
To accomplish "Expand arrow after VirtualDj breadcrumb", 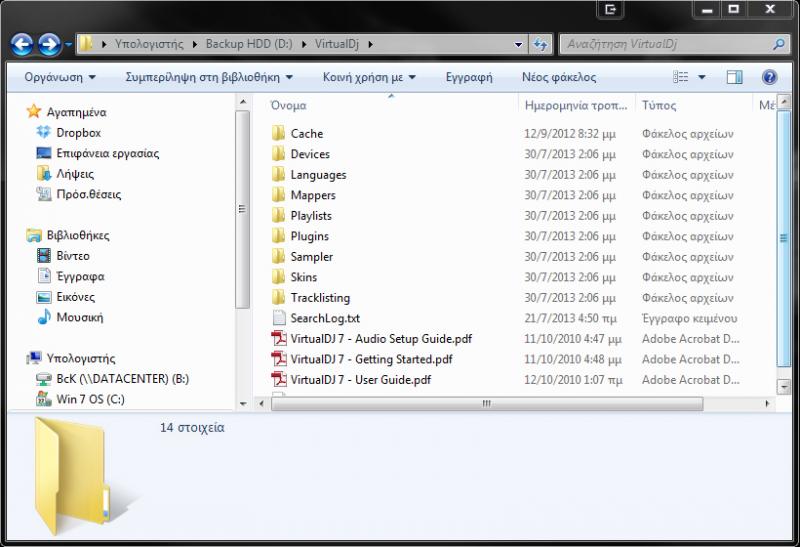I will 370,44.
